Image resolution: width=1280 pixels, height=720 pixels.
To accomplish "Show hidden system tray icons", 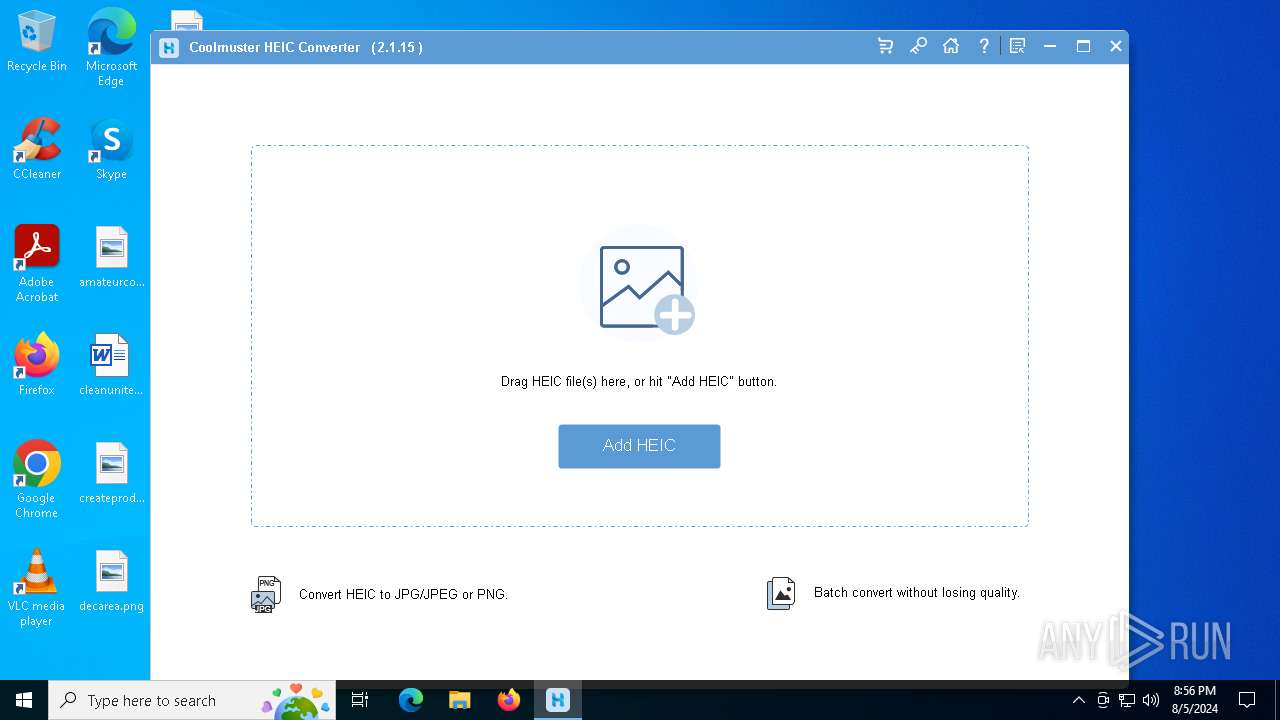I will click(1079, 700).
